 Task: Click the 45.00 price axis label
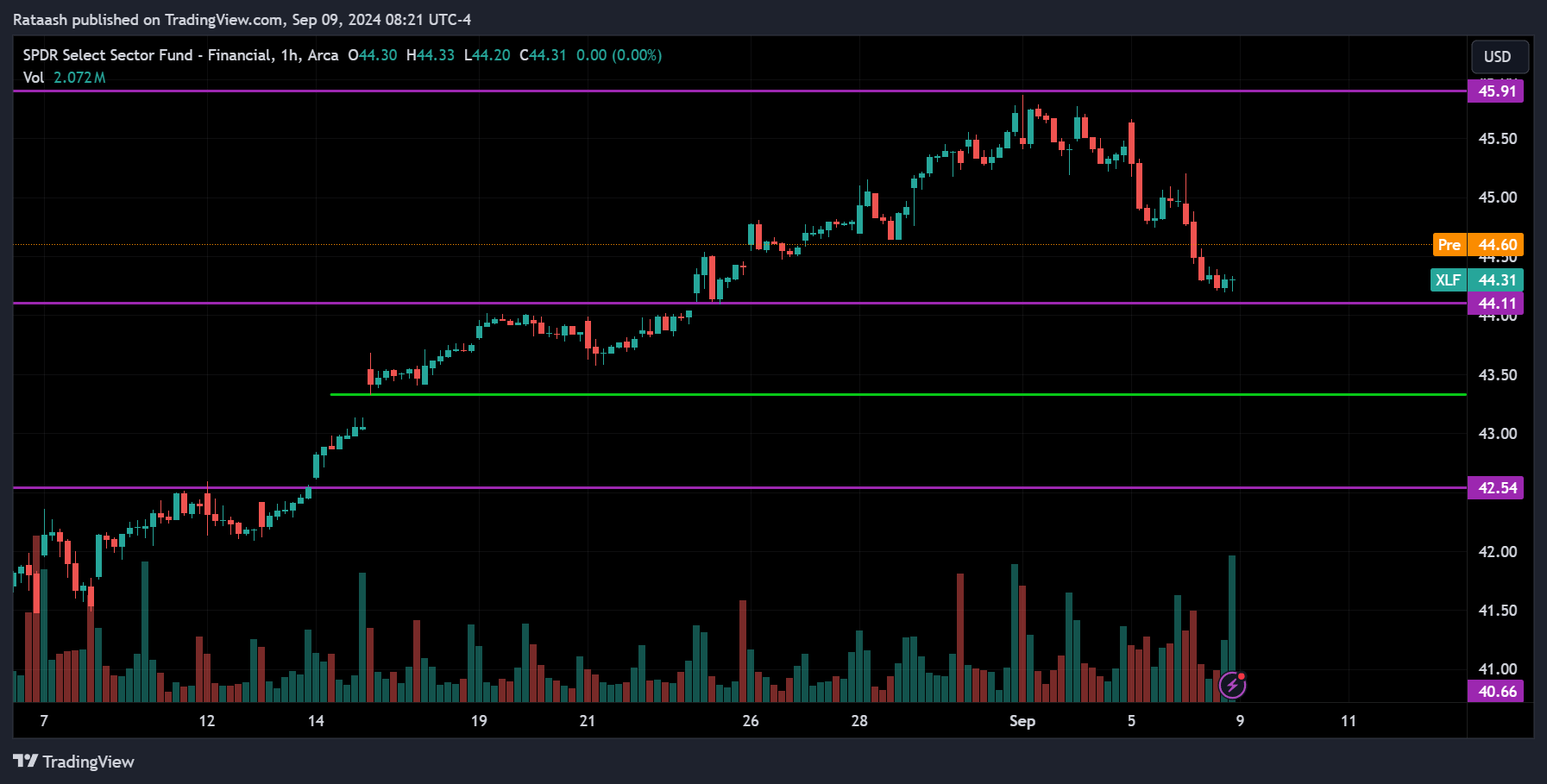(1498, 198)
